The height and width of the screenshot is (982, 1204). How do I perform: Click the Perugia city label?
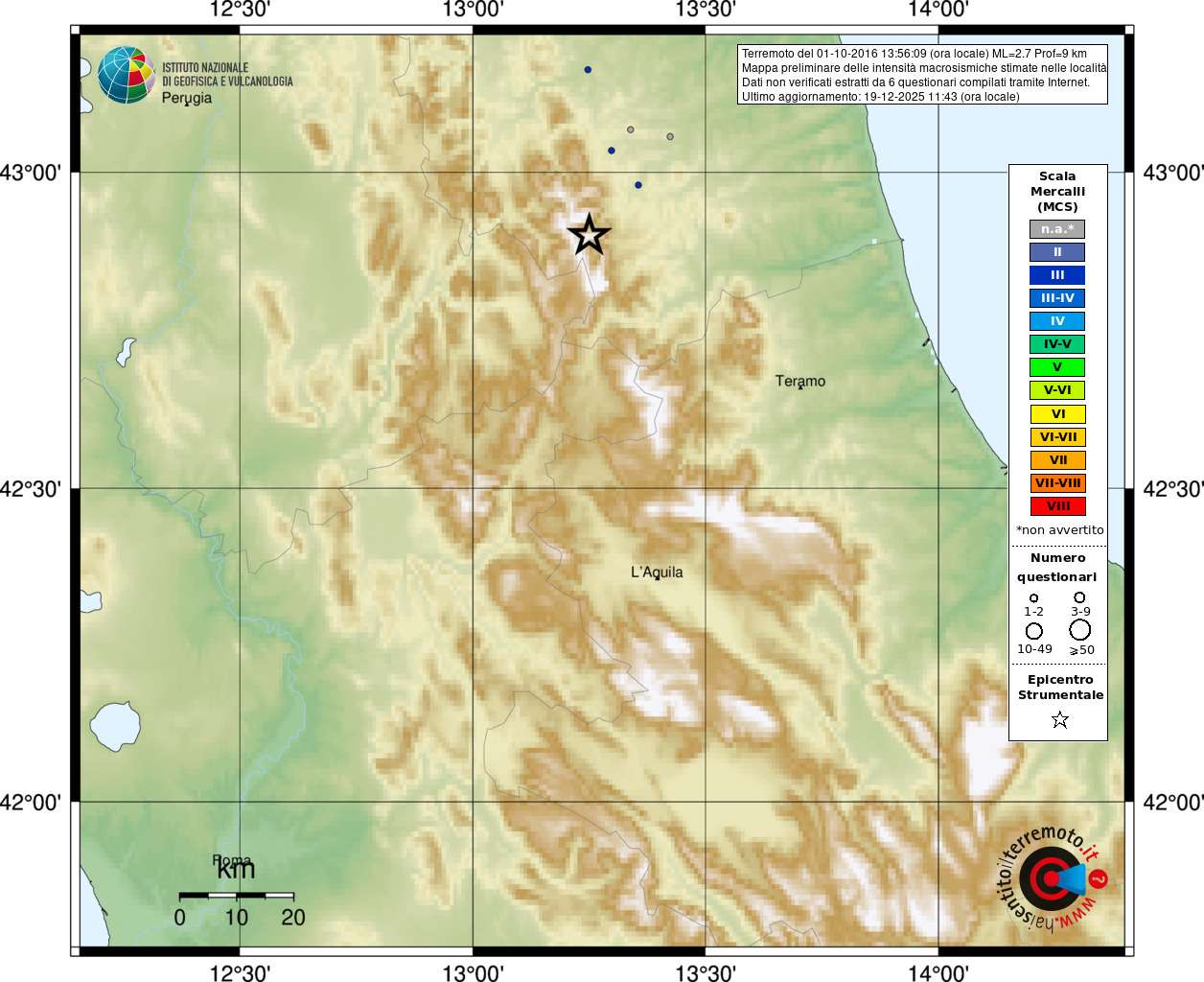coord(187,98)
